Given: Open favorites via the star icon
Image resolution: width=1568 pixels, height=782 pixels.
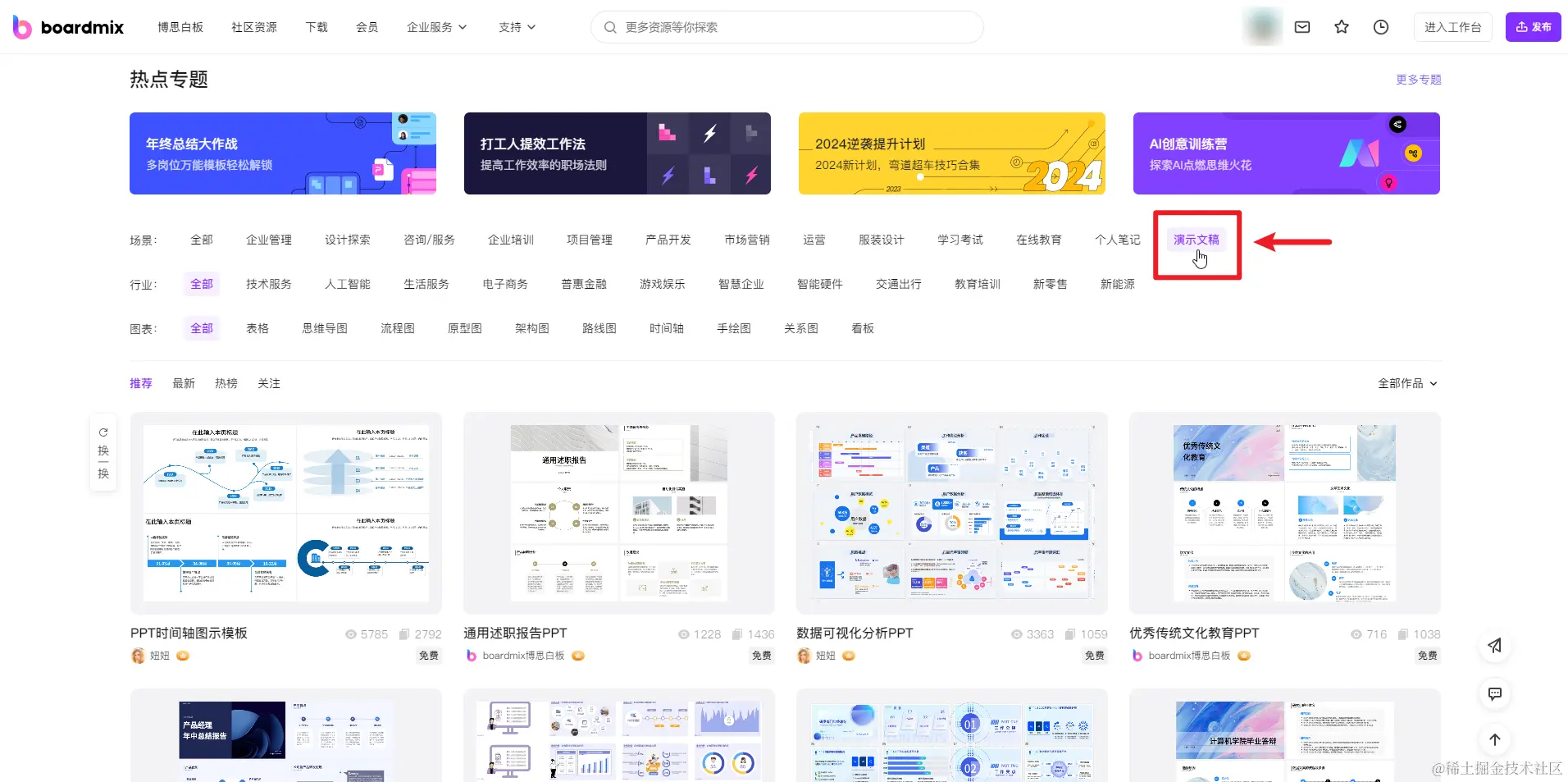Looking at the screenshot, I should 1341,26.
